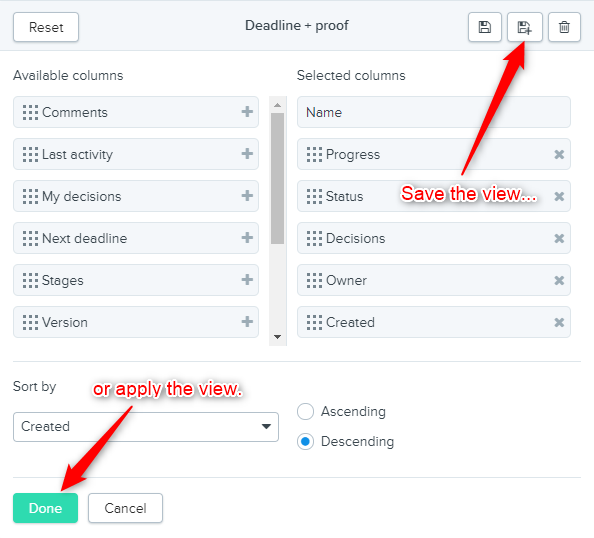Remove the Owner column with its X
Screen dimensions: 594x538
point(559,281)
